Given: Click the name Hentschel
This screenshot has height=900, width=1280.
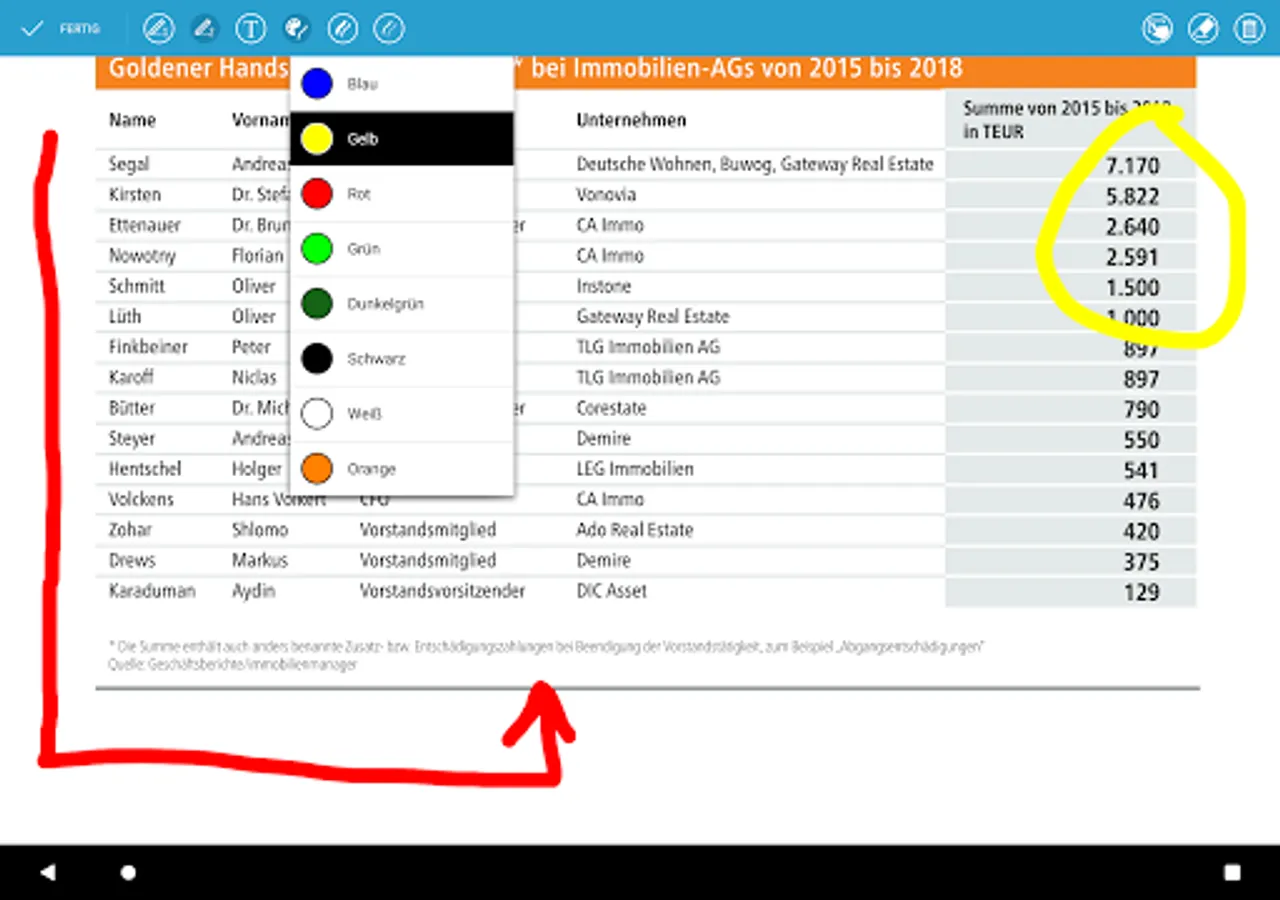Looking at the screenshot, I should pyautogui.click(x=145, y=469).
